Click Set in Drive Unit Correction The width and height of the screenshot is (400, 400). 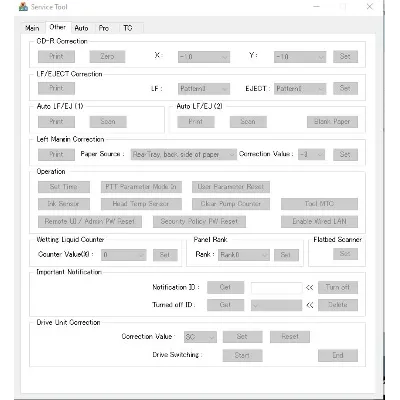(242, 337)
